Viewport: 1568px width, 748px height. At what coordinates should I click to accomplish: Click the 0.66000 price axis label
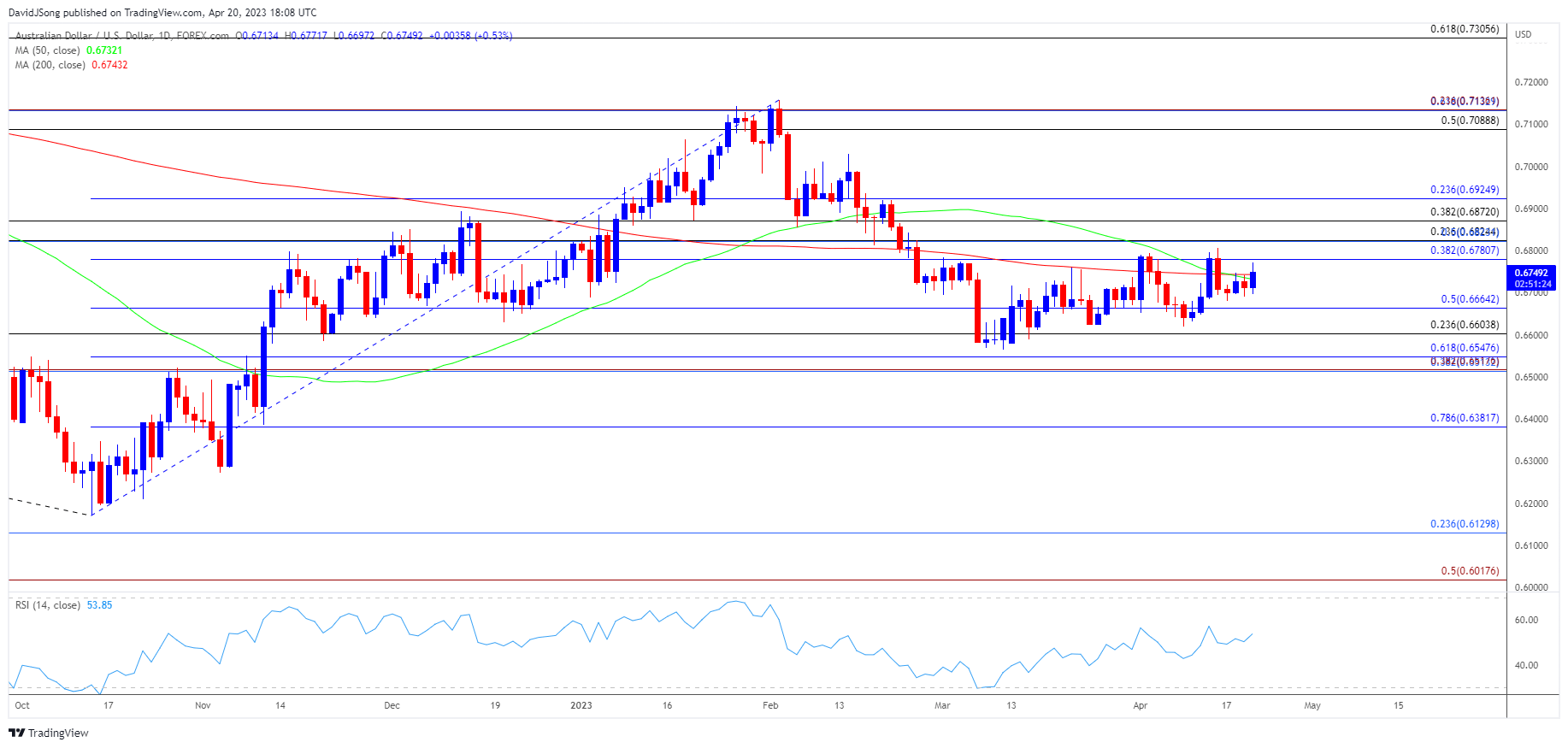point(1531,335)
